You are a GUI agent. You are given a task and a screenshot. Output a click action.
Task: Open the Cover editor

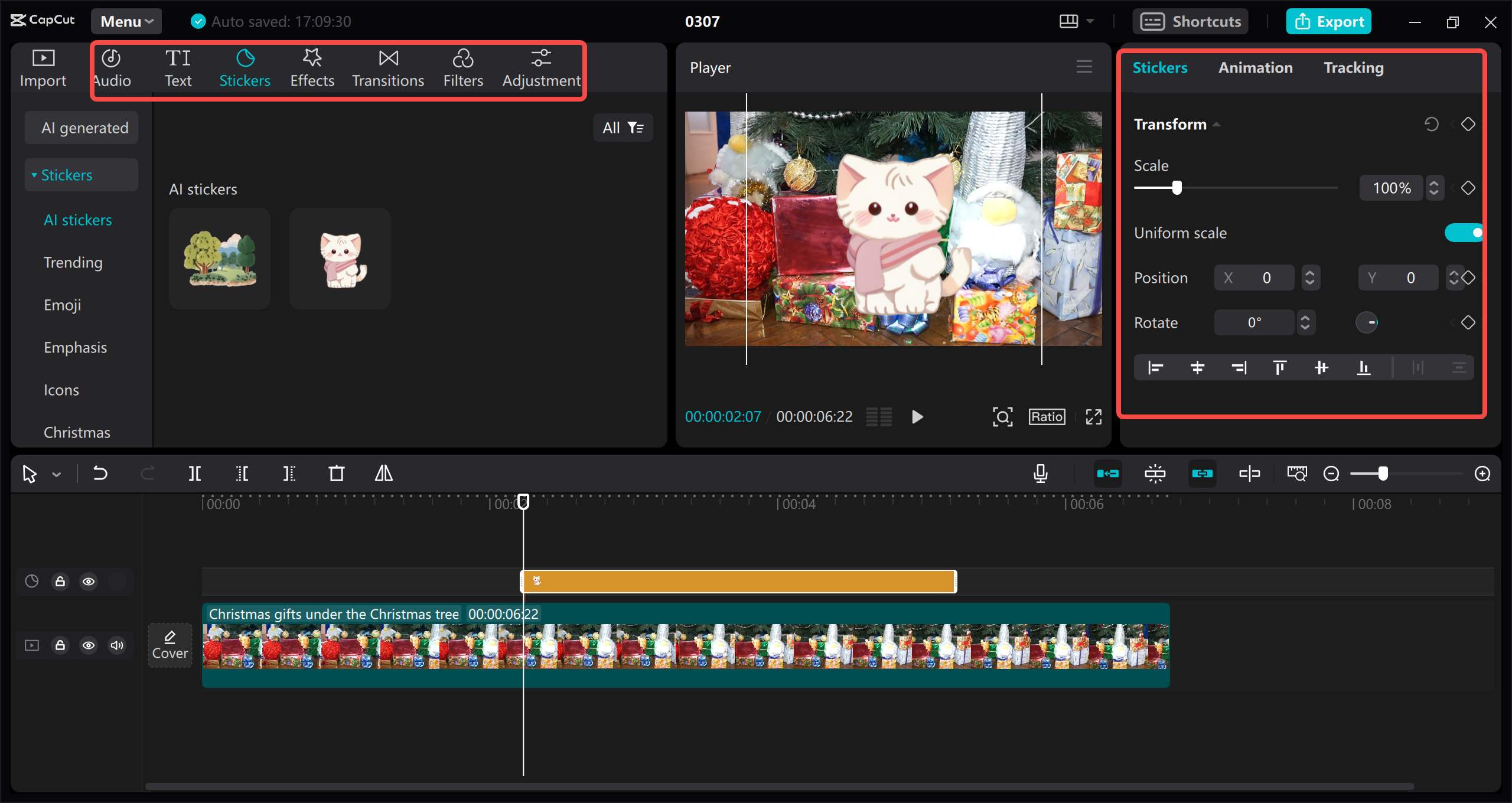point(170,645)
